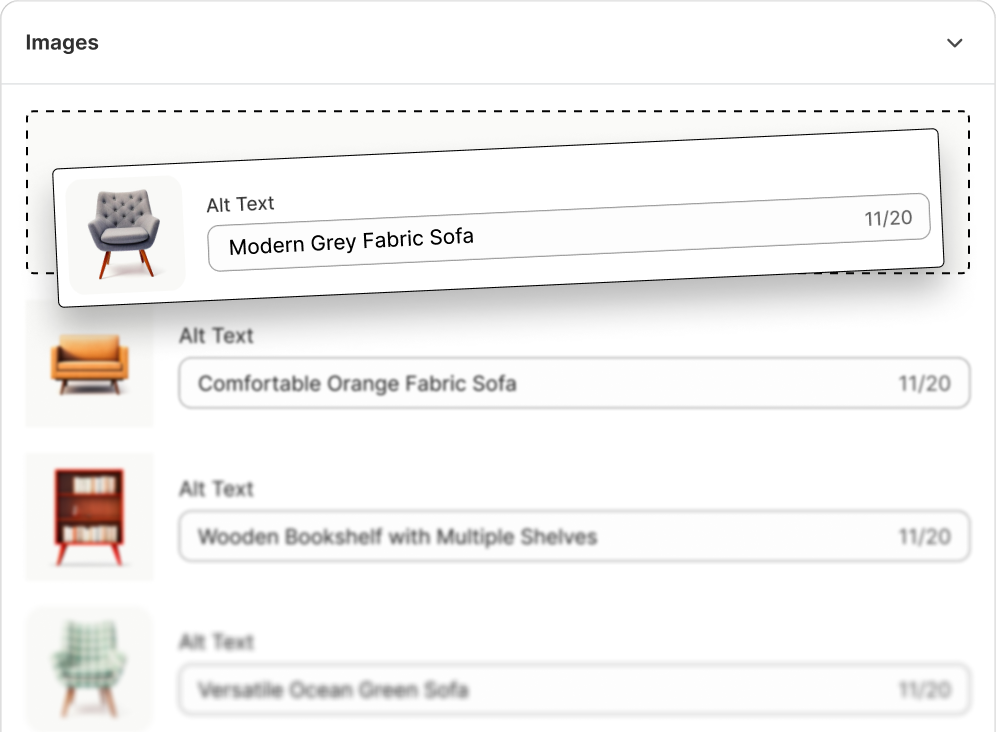Collapse the Images section chevron
The height and width of the screenshot is (732, 996).
point(955,43)
